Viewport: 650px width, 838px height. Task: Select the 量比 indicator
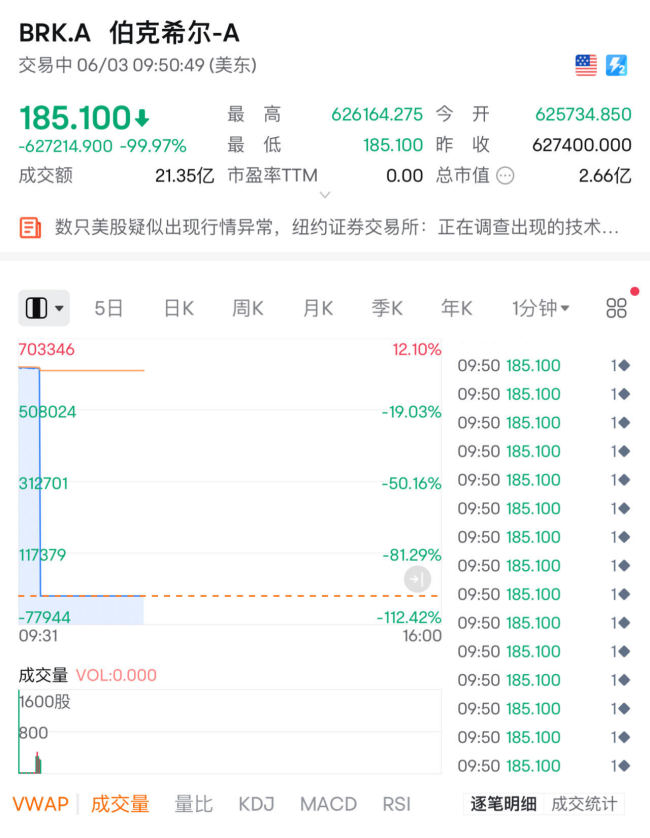194,804
